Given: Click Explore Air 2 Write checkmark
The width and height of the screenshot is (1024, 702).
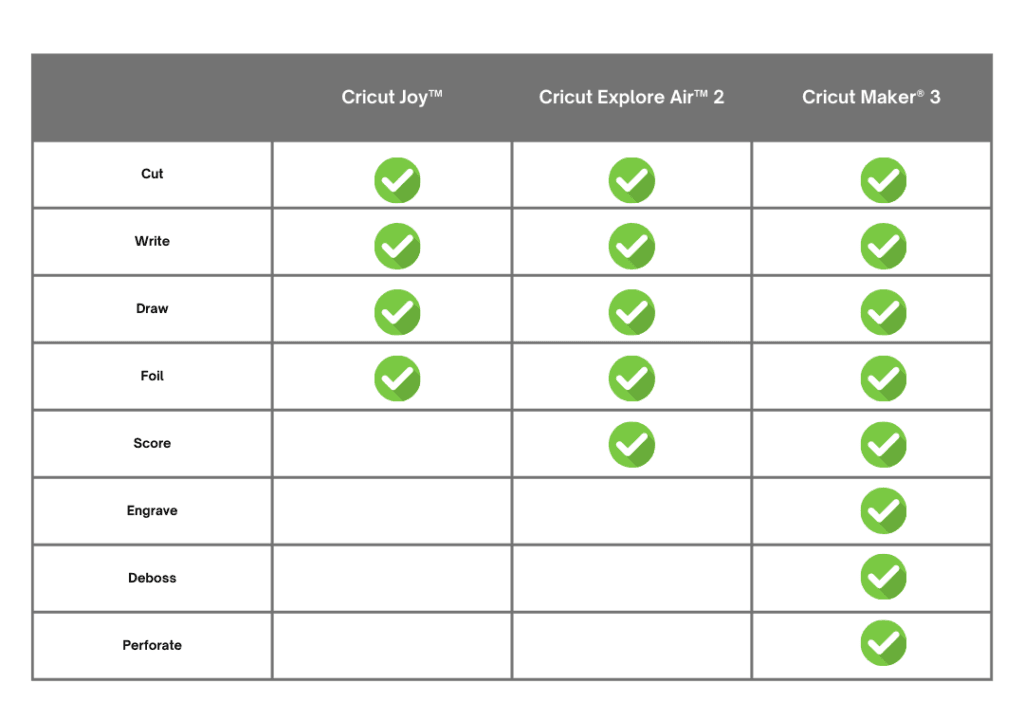Looking at the screenshot, I should [x=631, y=246].
